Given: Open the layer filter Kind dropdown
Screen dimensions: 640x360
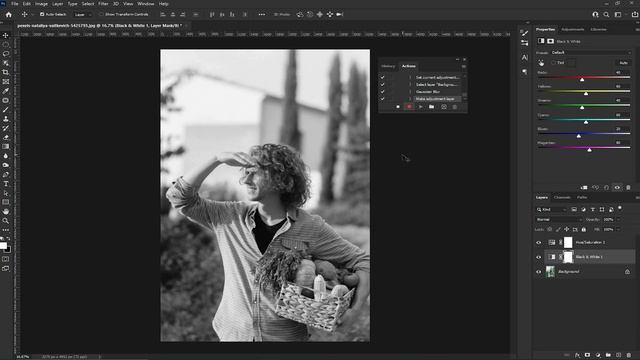Looking at the screenshot, I should (x=552, y=209).
